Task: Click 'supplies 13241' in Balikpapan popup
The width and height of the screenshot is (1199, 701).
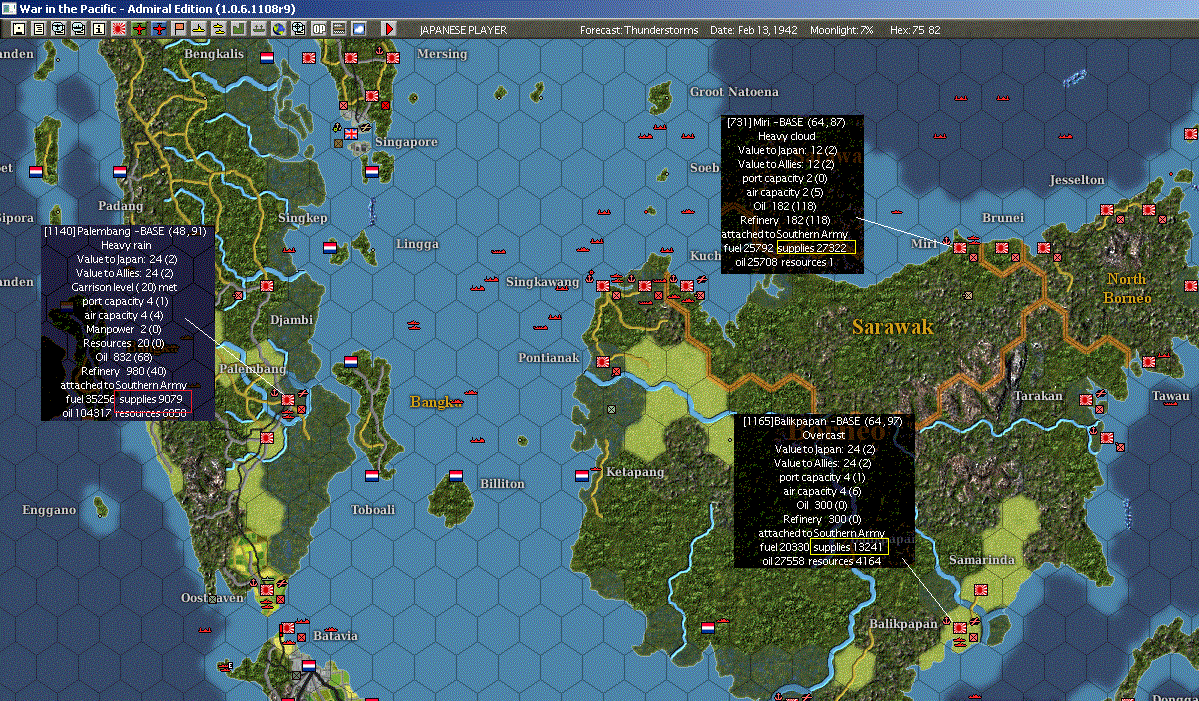Action: [848, 547]
